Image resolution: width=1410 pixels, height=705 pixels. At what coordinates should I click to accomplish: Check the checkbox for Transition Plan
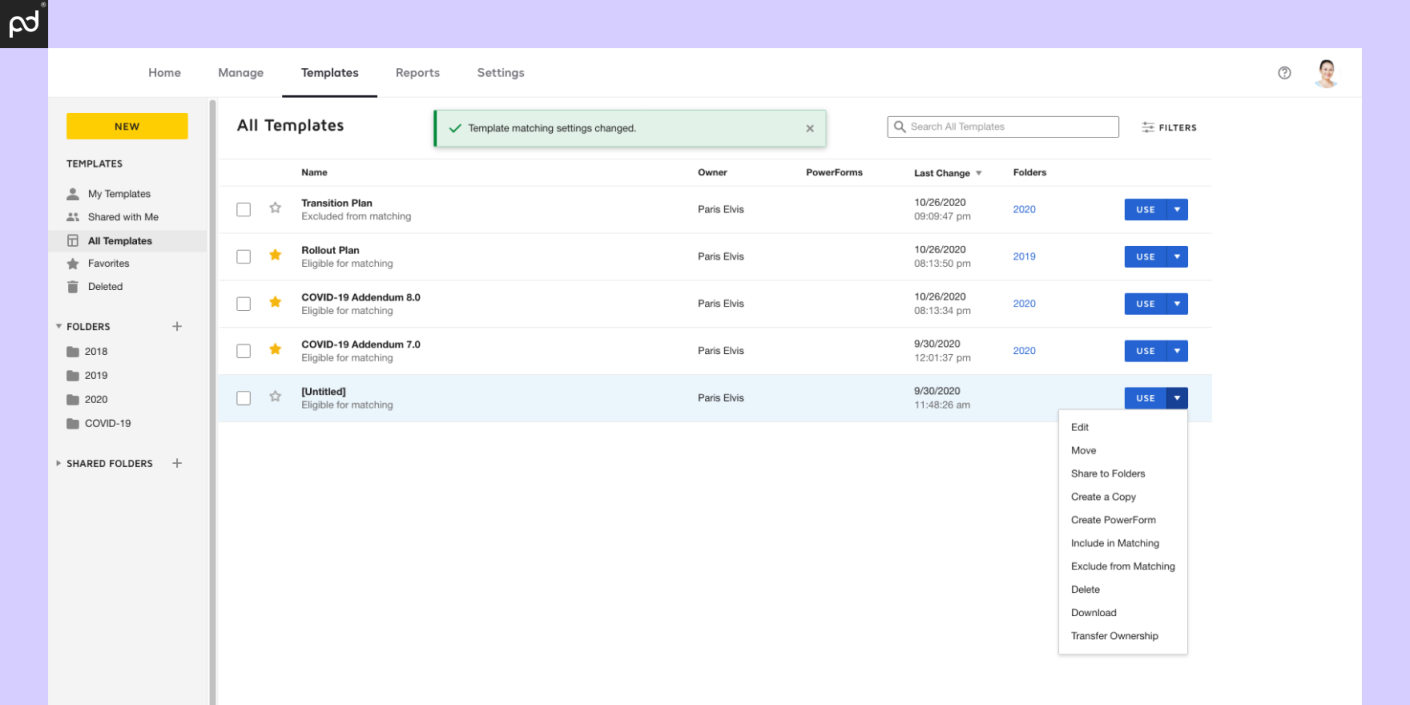243,209
